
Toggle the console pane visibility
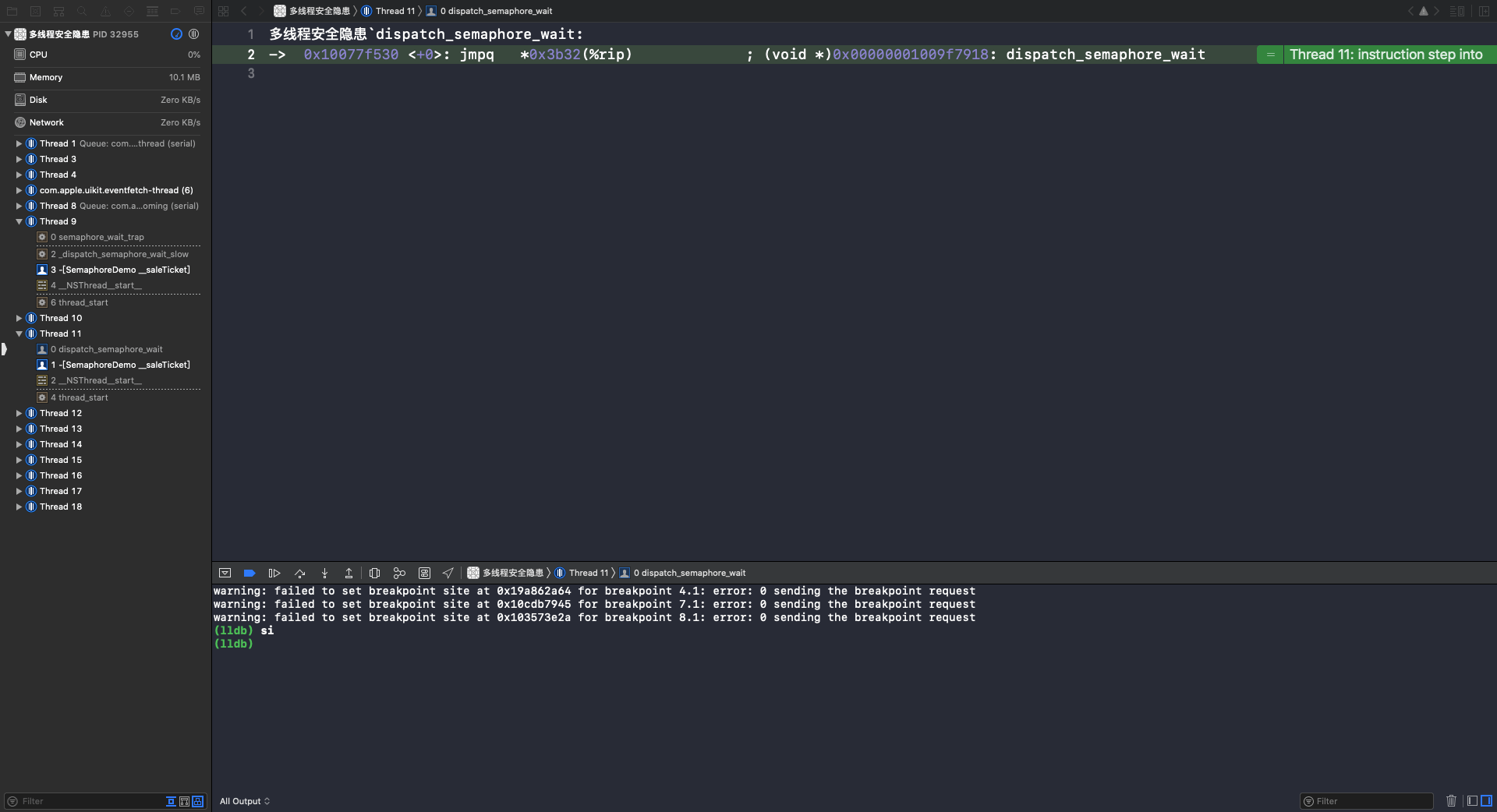click(1486, 800)
